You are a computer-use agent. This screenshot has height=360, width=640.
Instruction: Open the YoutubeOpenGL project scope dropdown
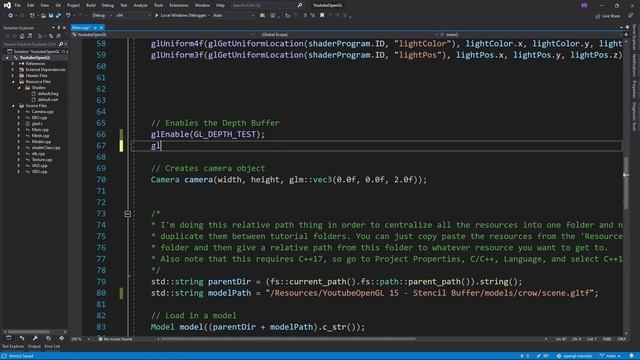(162, 35)
